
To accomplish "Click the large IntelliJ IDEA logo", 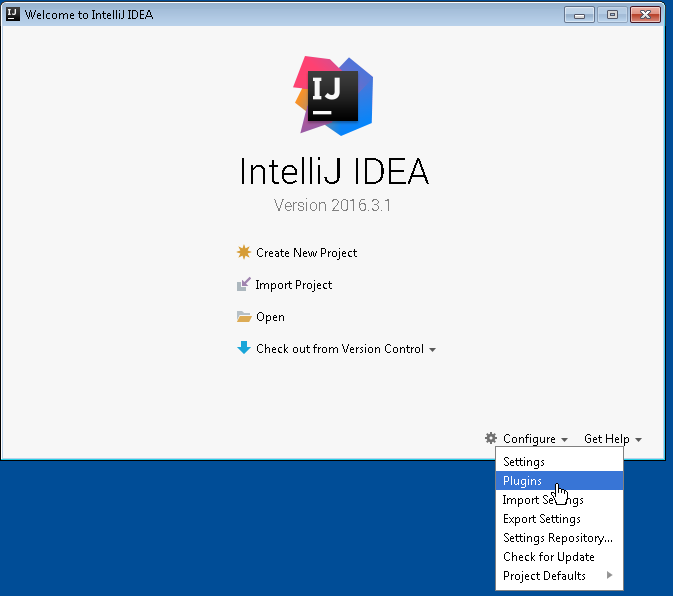I will coord(333,96).
